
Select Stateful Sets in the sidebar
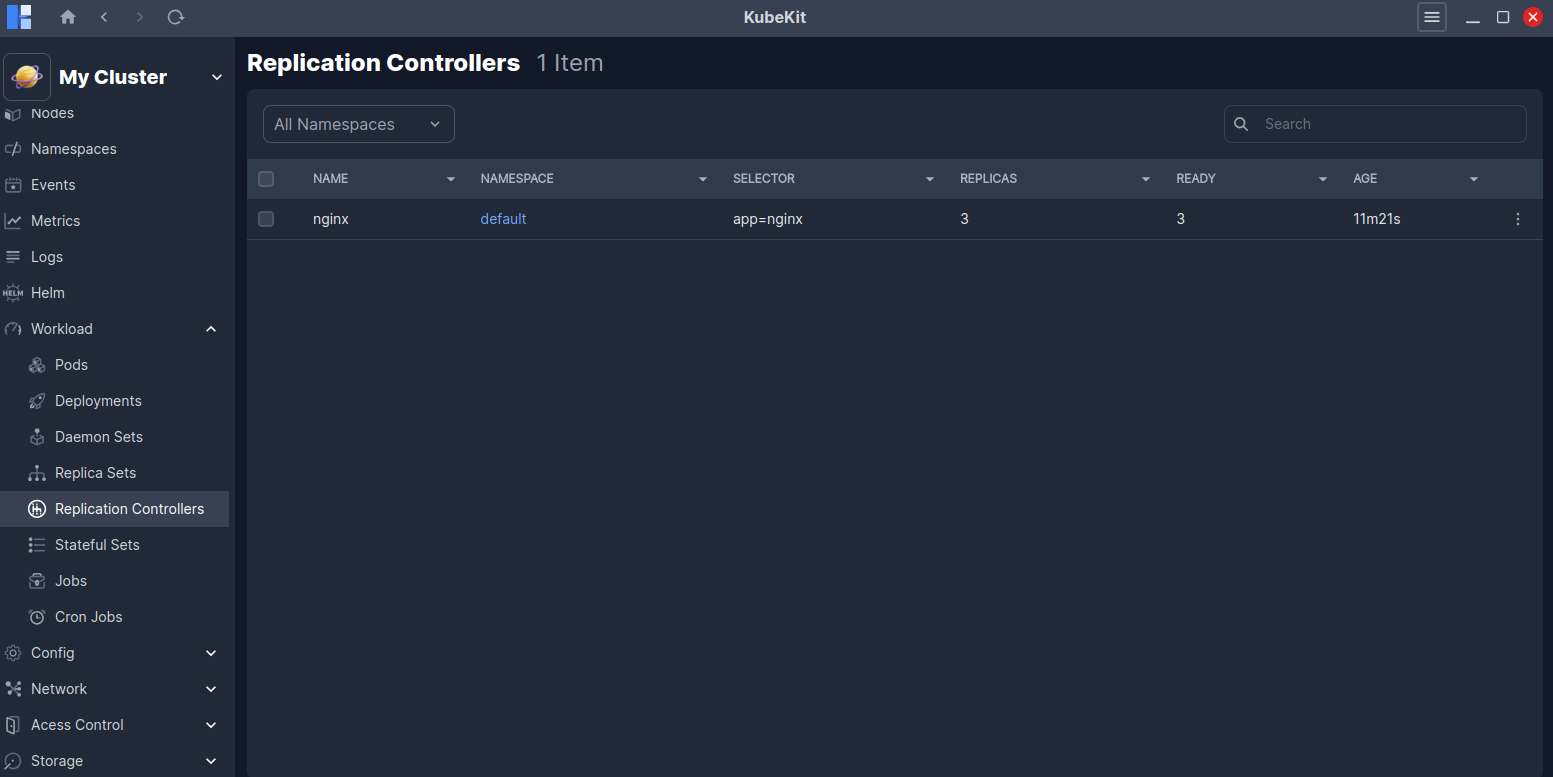[x=97, y=544]
